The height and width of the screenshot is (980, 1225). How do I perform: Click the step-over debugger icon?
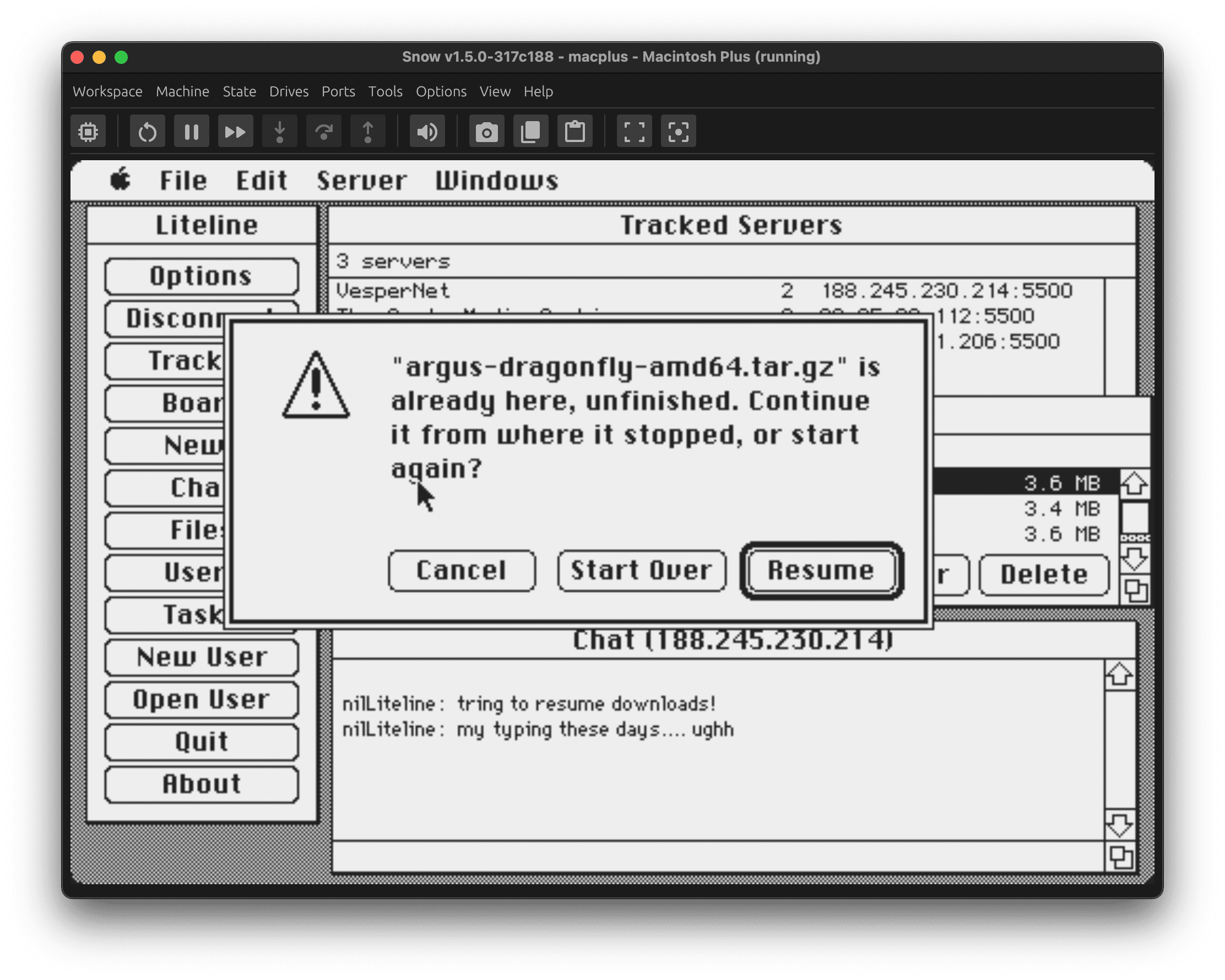tap(324, 132)
